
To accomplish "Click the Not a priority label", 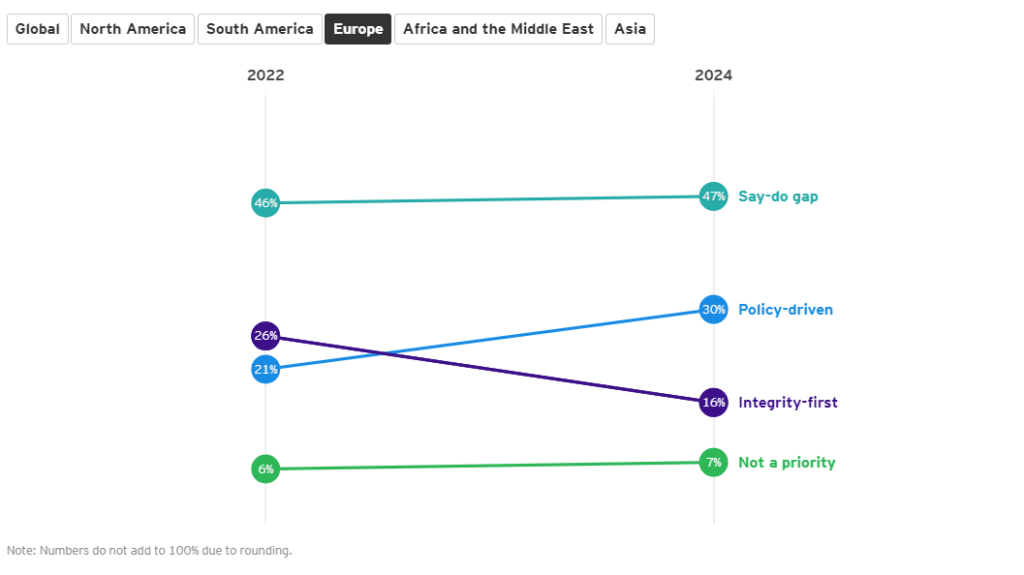I will [786, 463].
